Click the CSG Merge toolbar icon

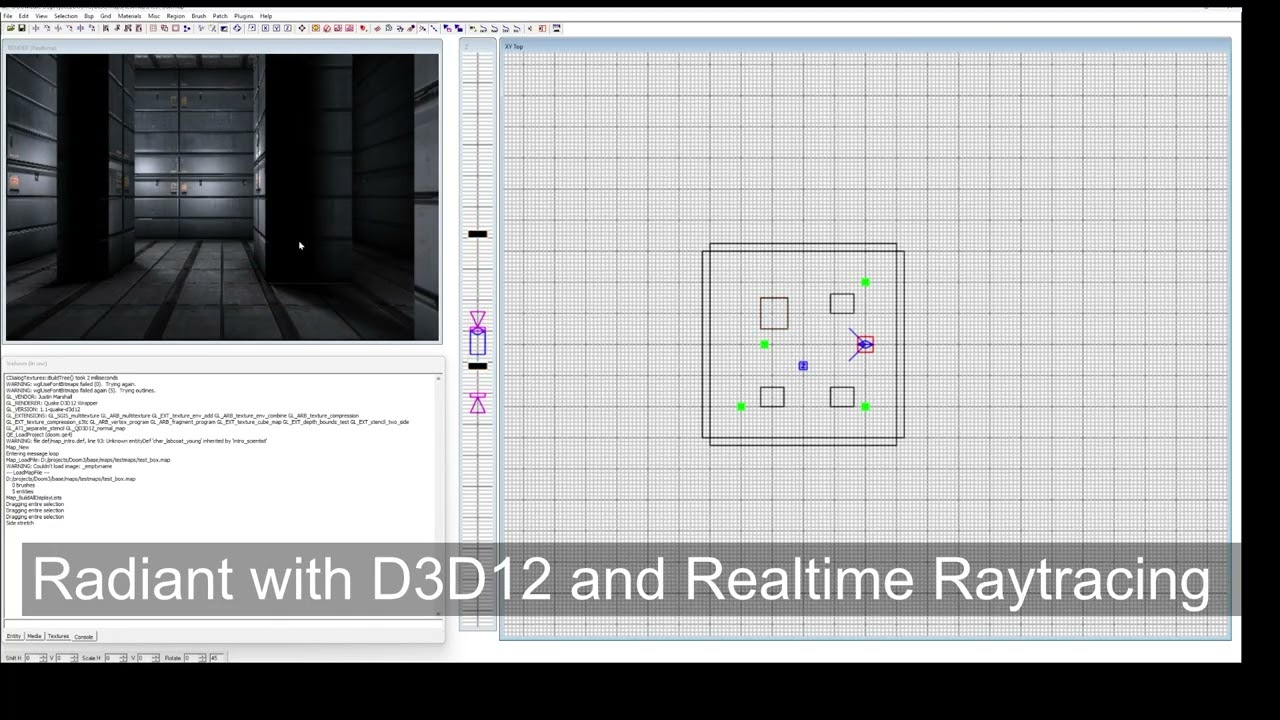click(x=164, y=28)
